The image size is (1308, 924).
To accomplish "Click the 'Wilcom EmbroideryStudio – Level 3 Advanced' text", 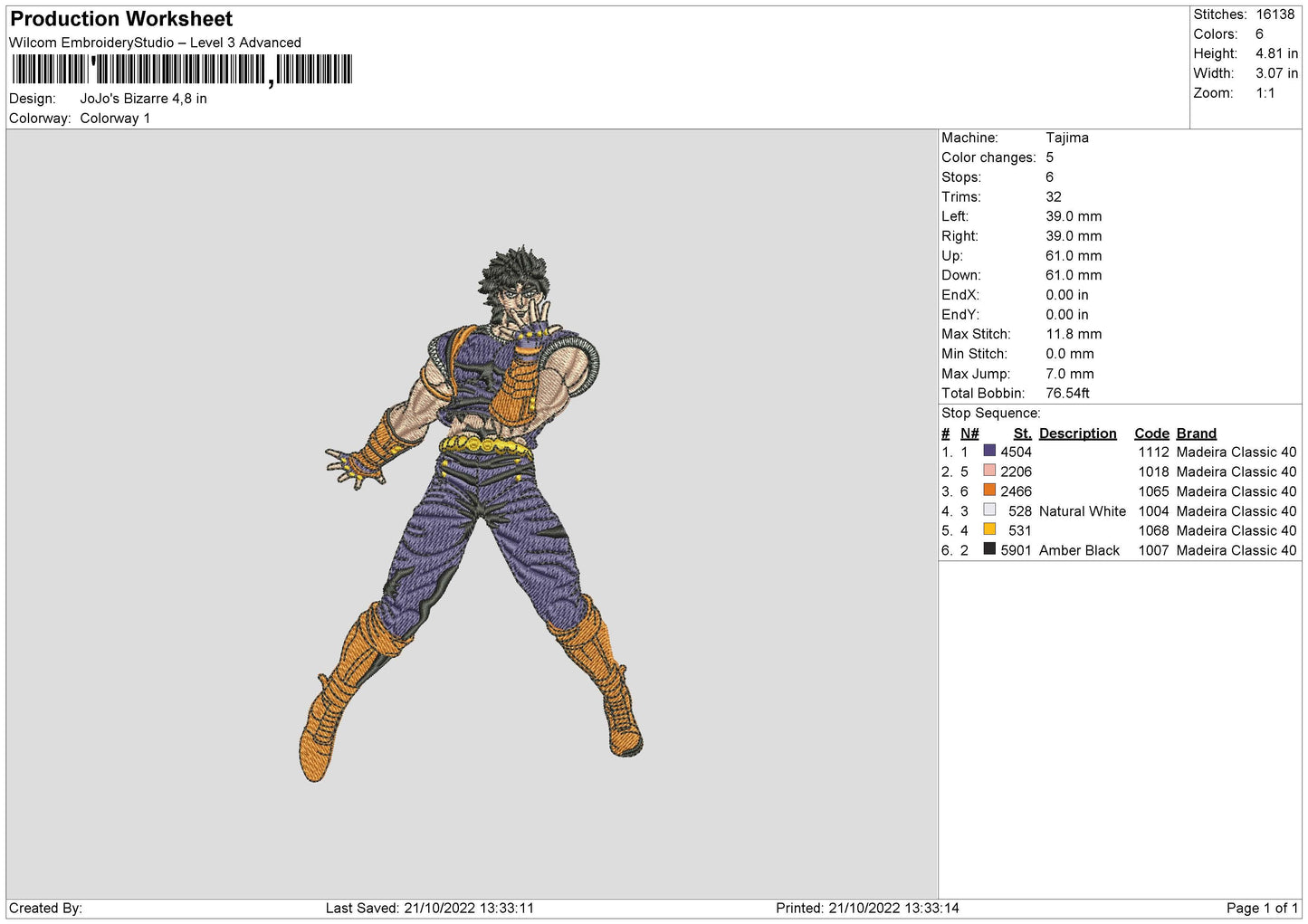I will (x=155, y=43).
